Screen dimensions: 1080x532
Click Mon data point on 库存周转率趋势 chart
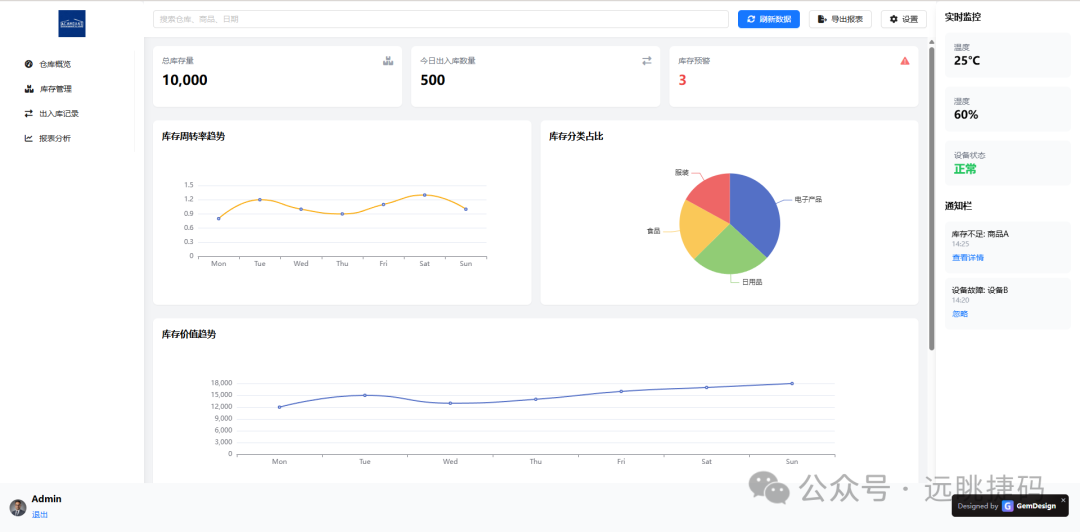(219, 218)
